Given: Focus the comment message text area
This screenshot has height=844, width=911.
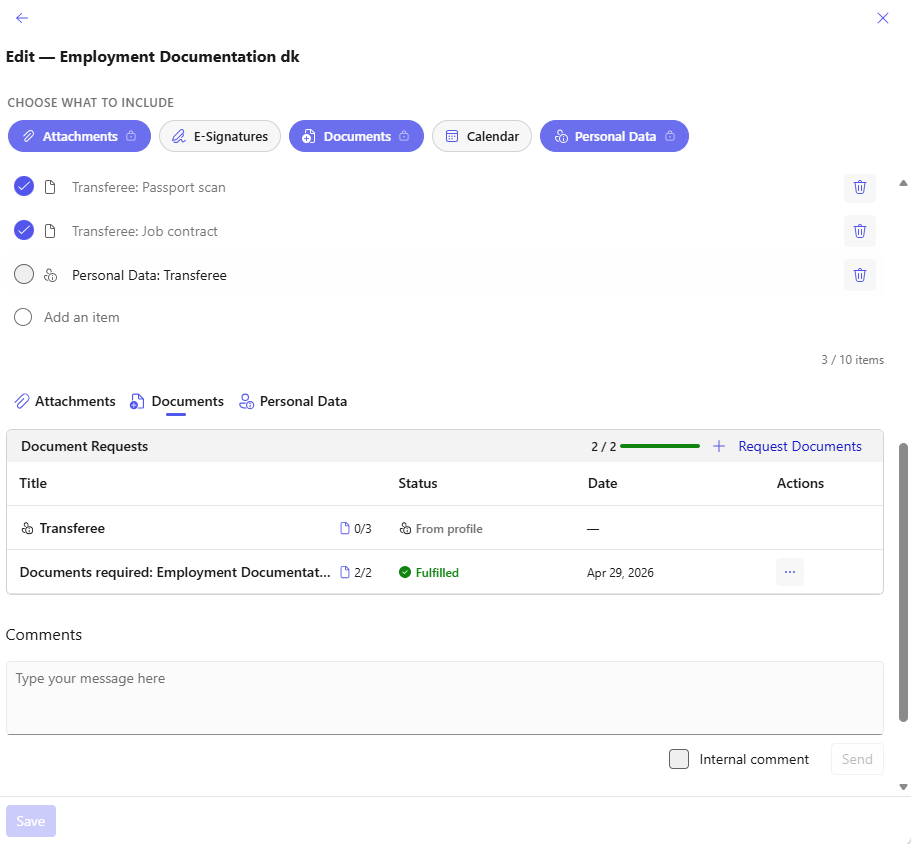Looking at the screenshot, I should (445, 698).
